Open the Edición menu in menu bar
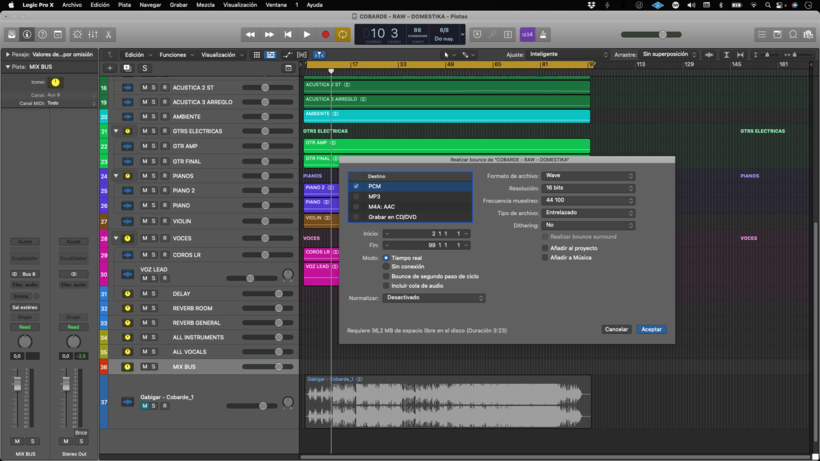 100,5
